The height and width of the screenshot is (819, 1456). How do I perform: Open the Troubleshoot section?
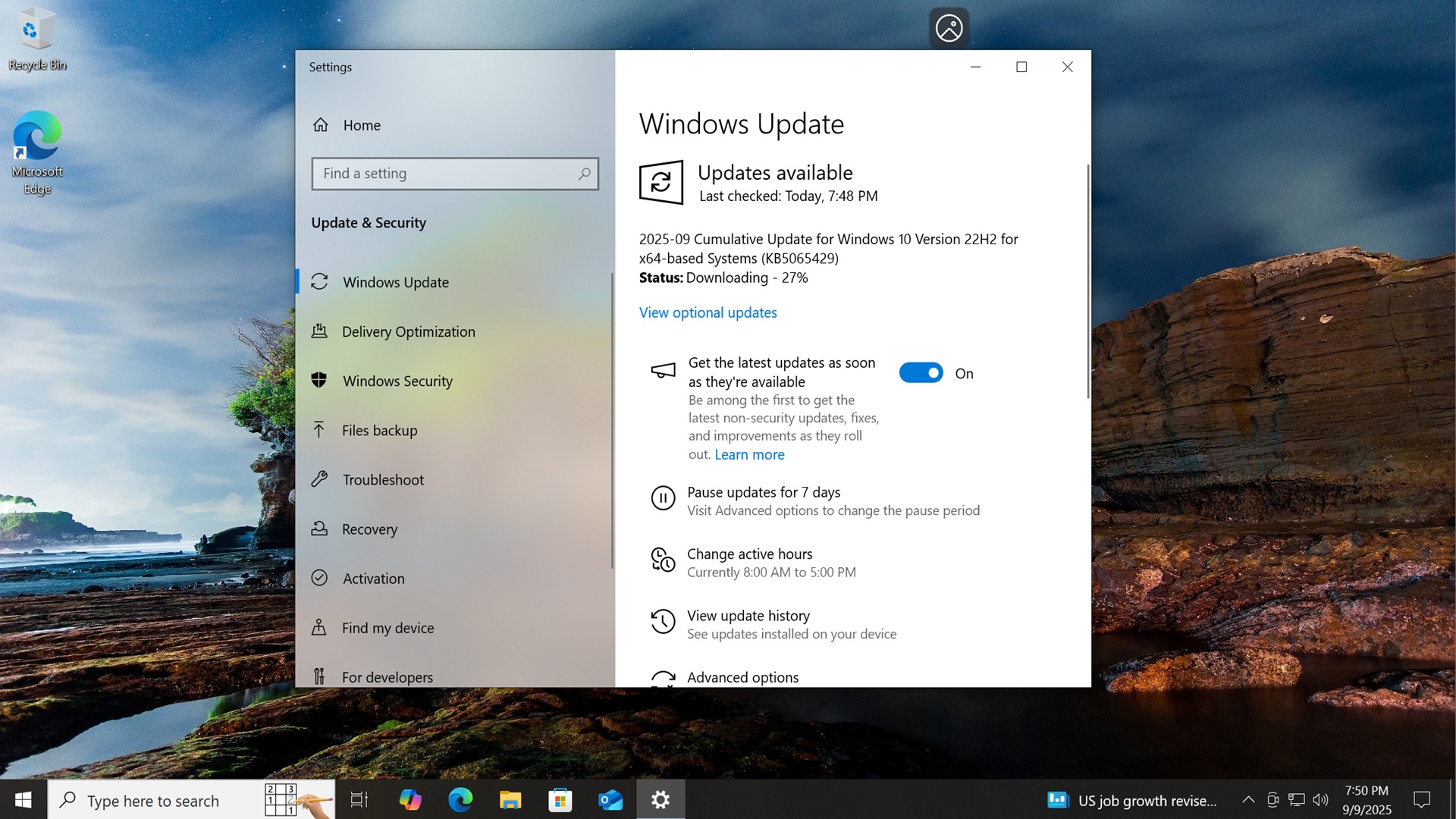(x=383, y=479)
